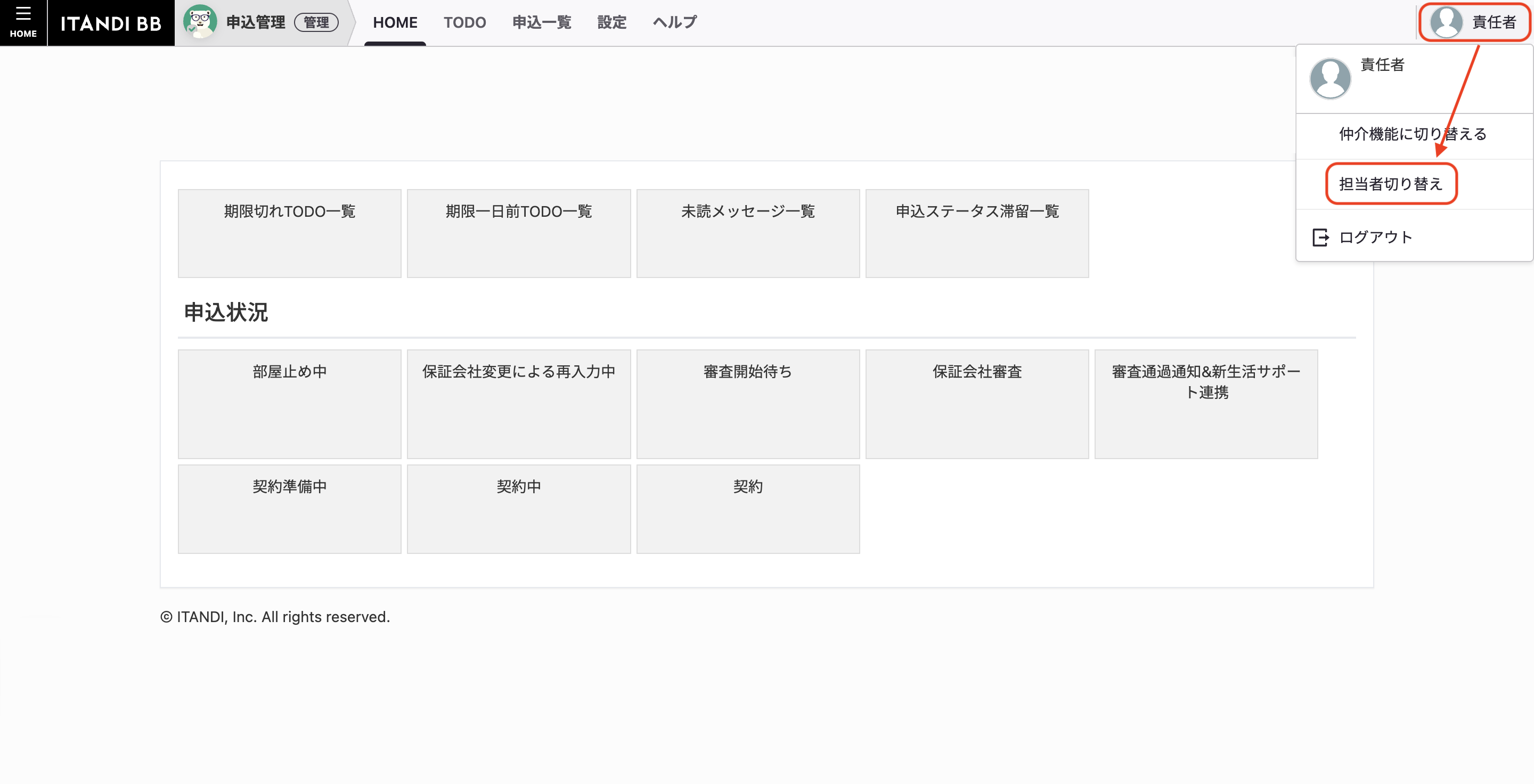This screenshot has height=784, width=1534.
Task: Open the 保証会社審査 status card
Action: tap(977, 404)
